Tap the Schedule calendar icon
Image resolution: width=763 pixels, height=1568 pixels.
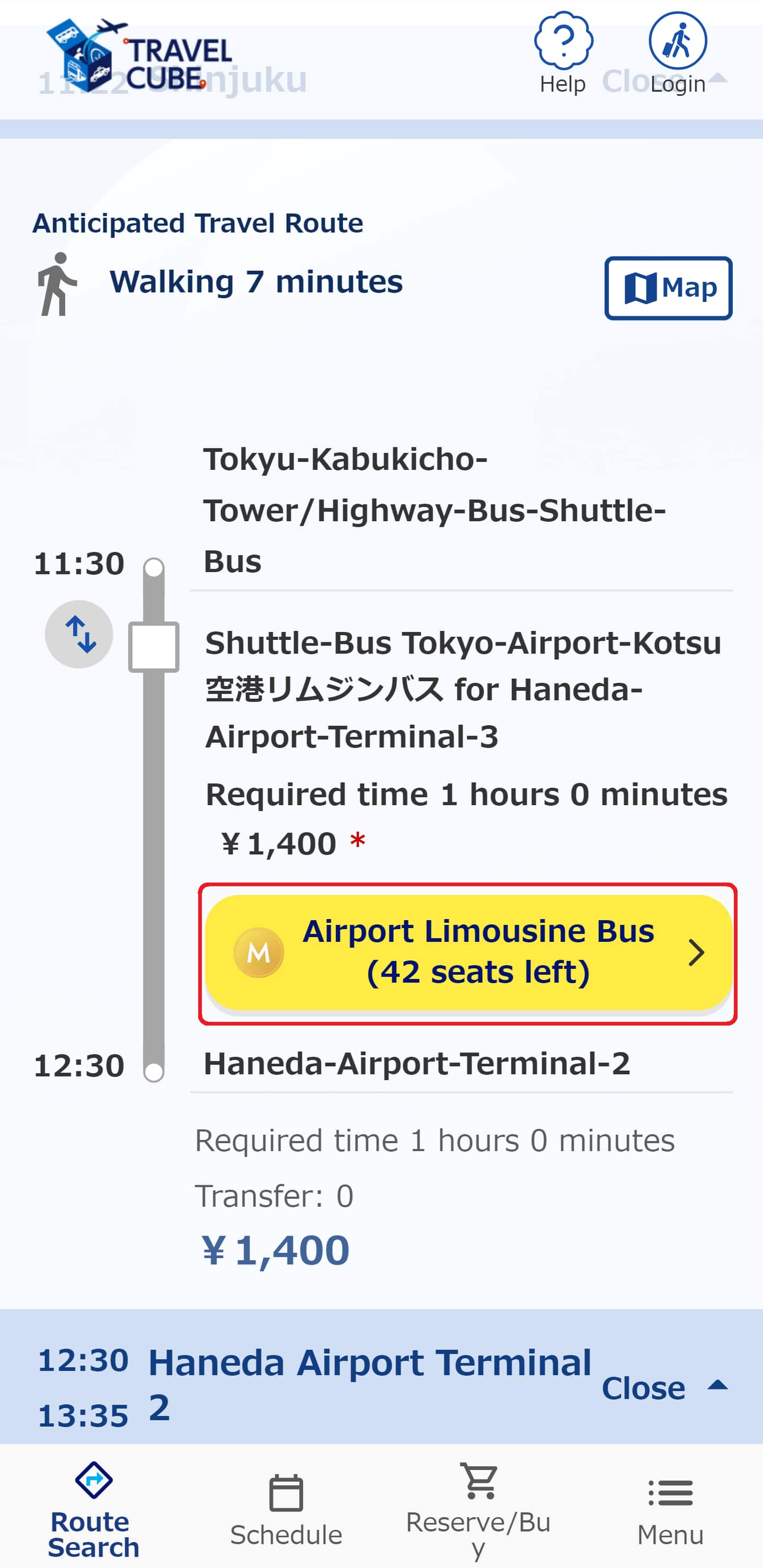(x=286, y=1493)
